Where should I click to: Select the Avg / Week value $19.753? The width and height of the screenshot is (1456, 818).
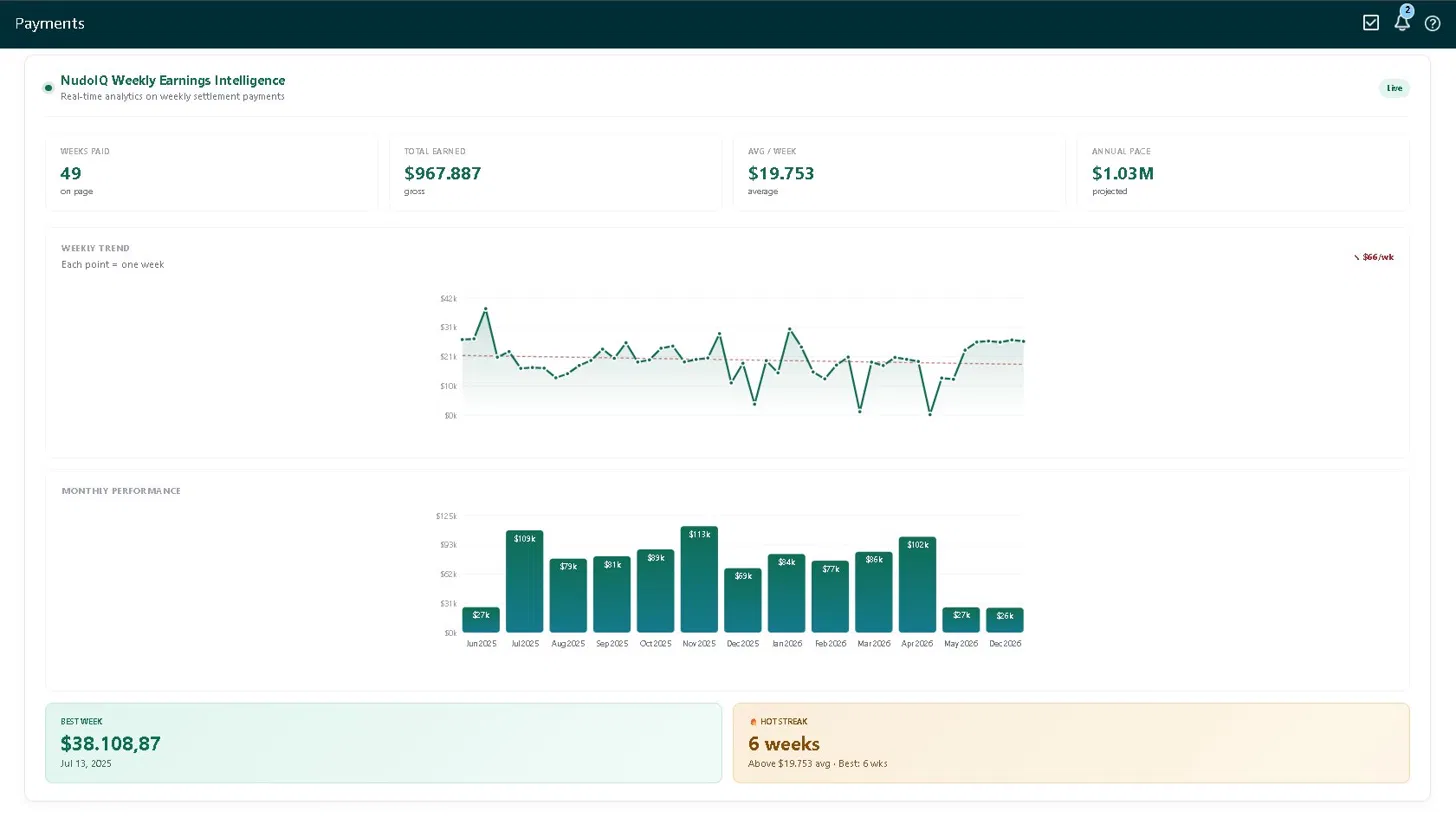coord(781,173)
